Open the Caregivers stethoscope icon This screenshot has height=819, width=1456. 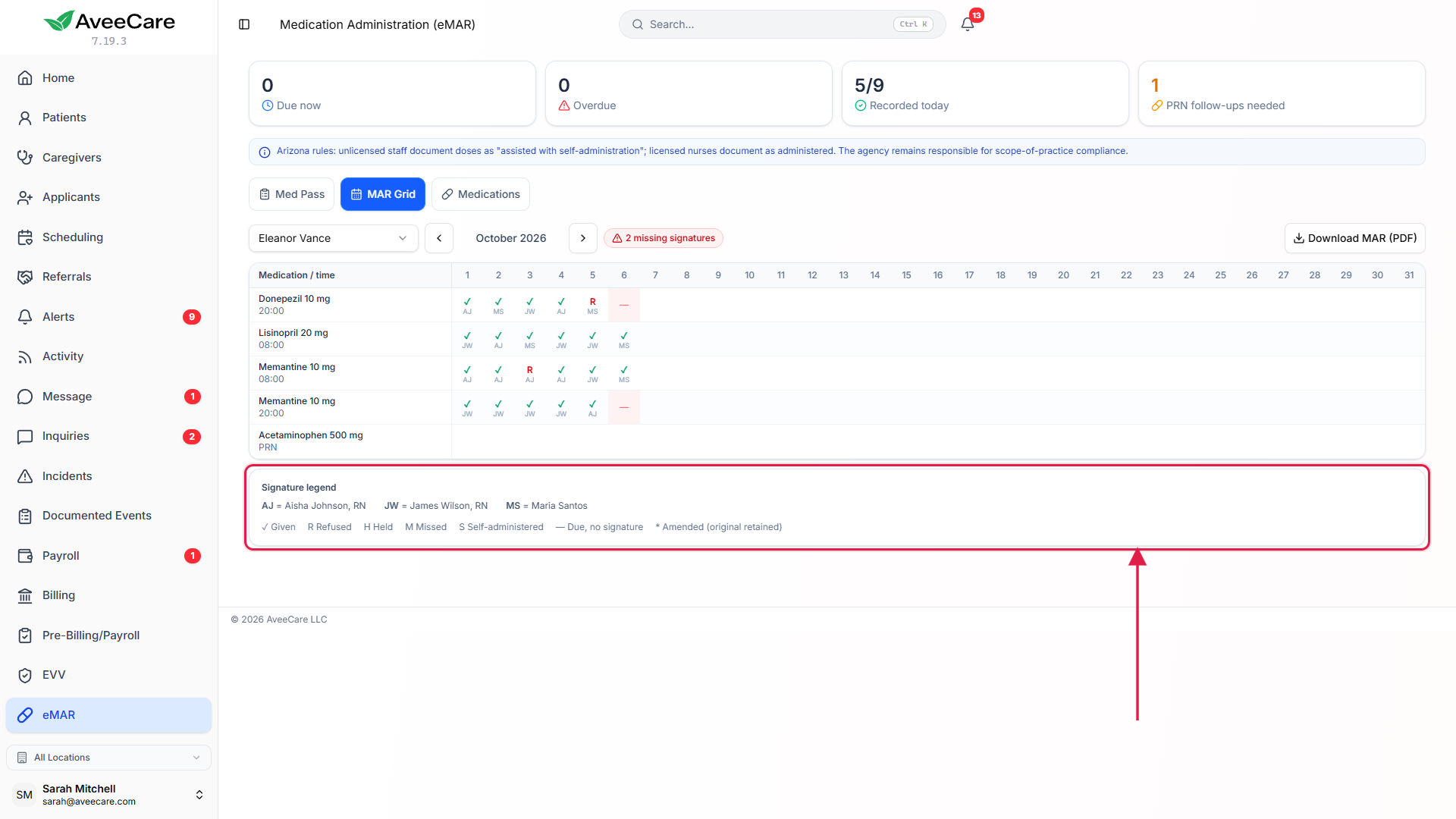(x=25, y=157)
